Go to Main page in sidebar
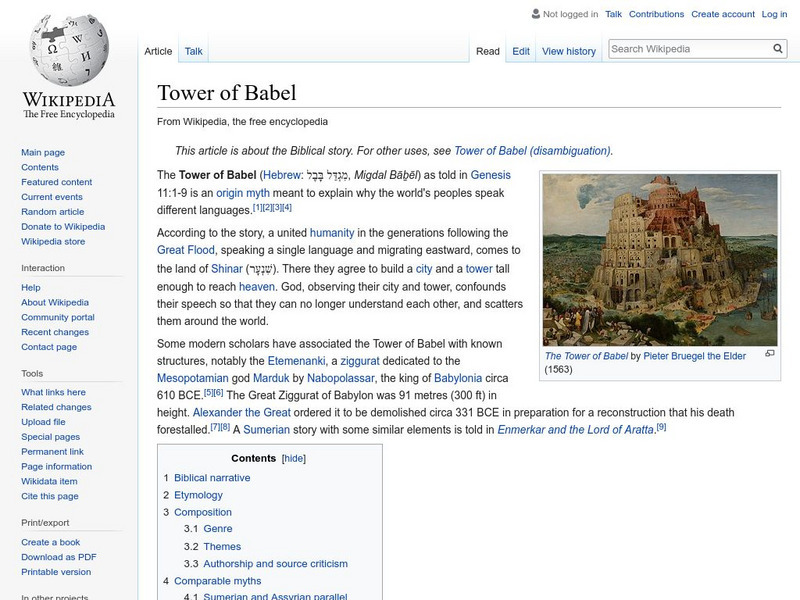Screen dimensions: 800x600 43,152
